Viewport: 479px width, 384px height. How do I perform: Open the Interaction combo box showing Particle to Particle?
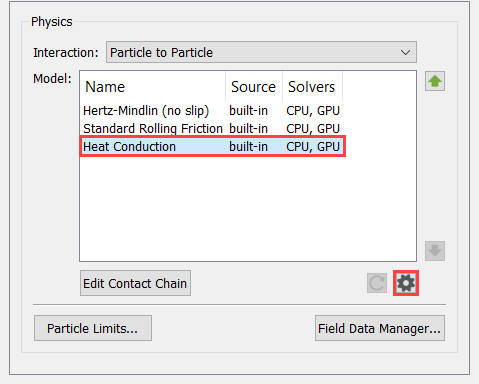coord(261,52)
